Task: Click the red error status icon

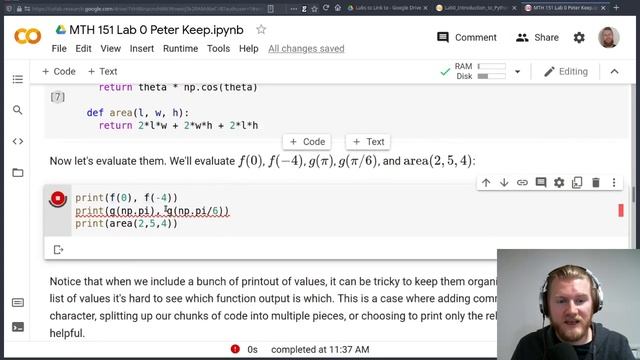Action: (x=235, y=349)
